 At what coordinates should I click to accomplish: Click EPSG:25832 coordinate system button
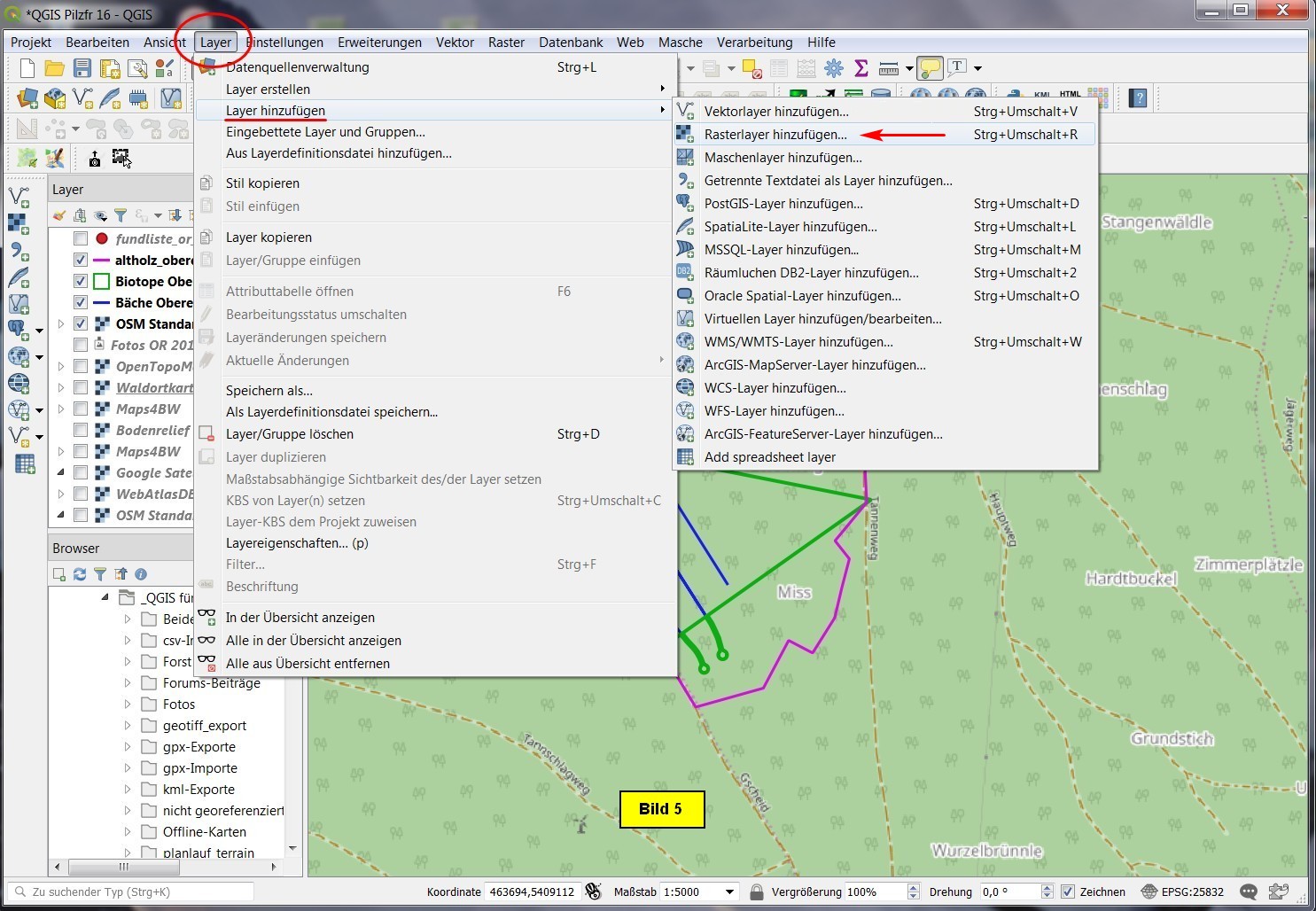(1182, 892)
